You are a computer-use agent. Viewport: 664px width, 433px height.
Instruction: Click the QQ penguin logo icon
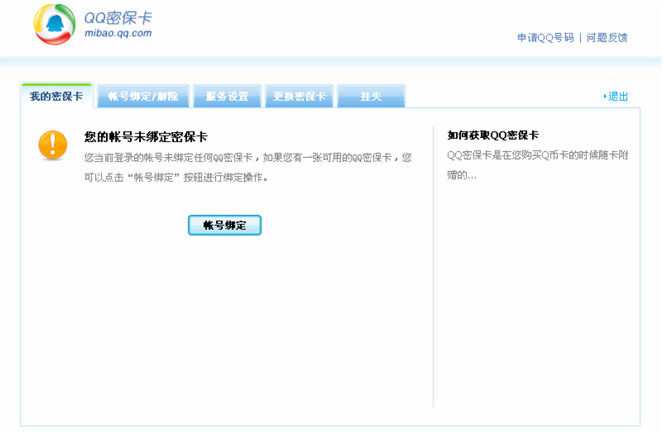54,24
